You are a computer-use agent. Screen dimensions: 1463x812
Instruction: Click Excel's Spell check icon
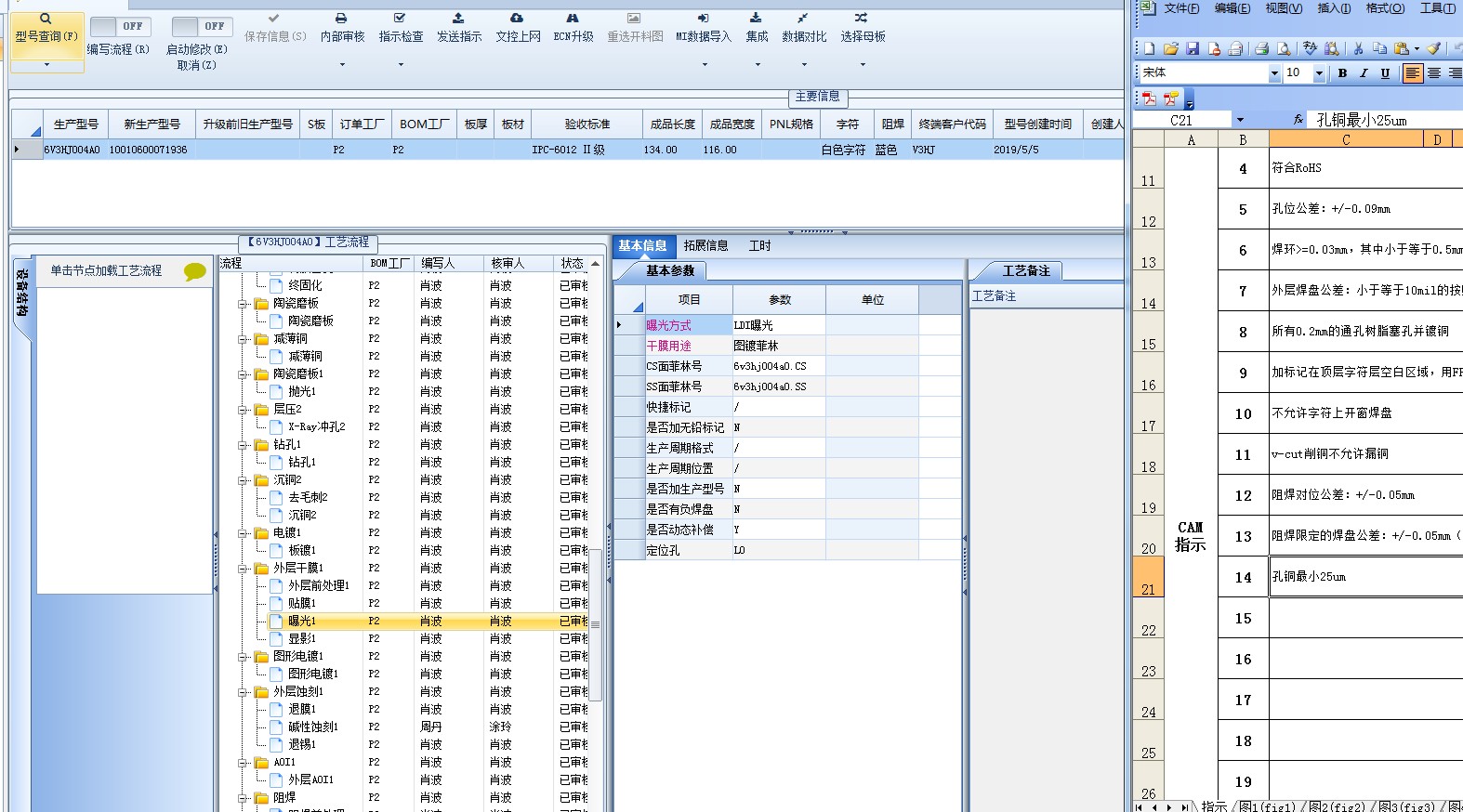[1311, 48]
